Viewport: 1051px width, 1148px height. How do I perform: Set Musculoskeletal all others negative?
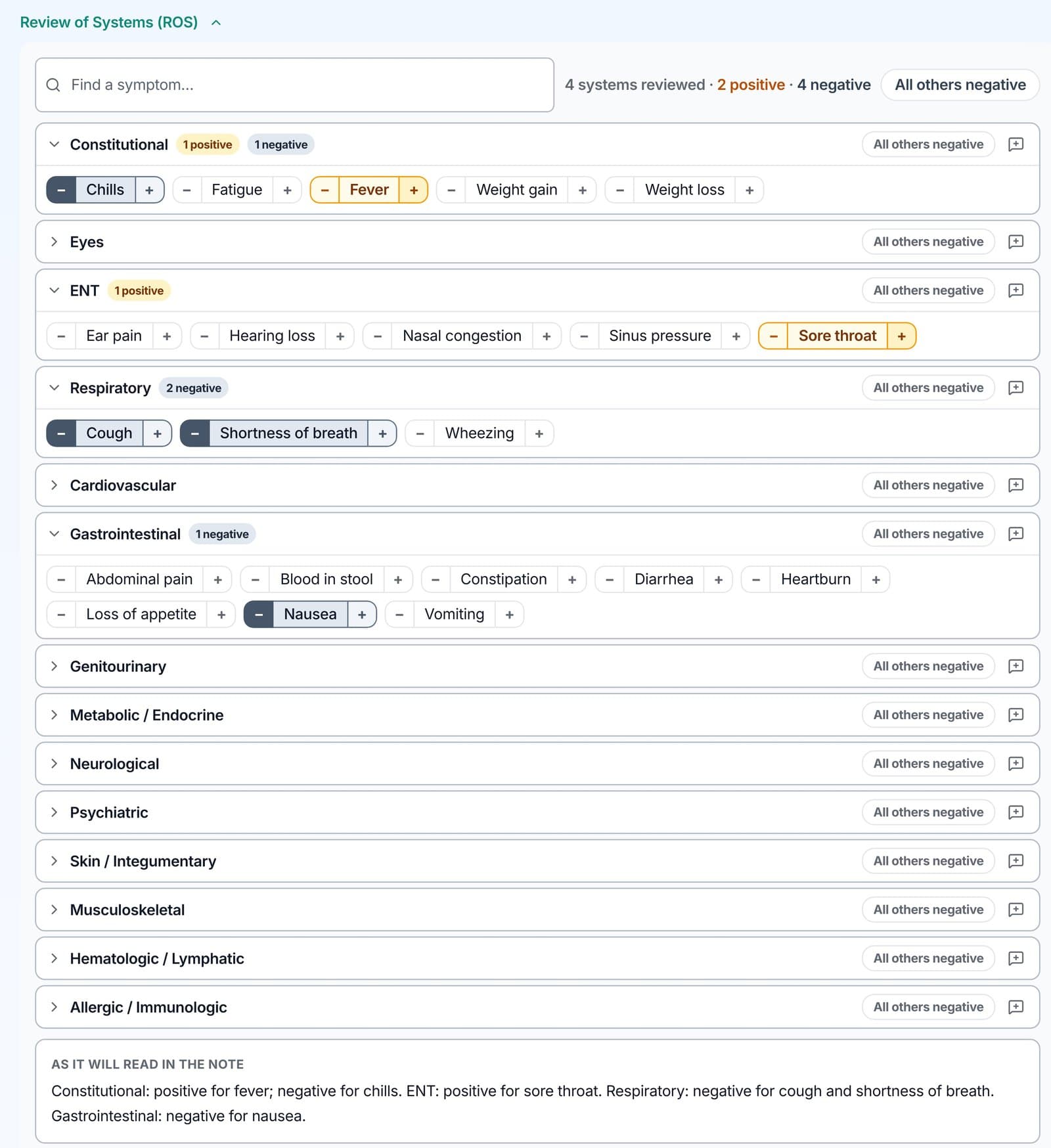click(928, 910)
